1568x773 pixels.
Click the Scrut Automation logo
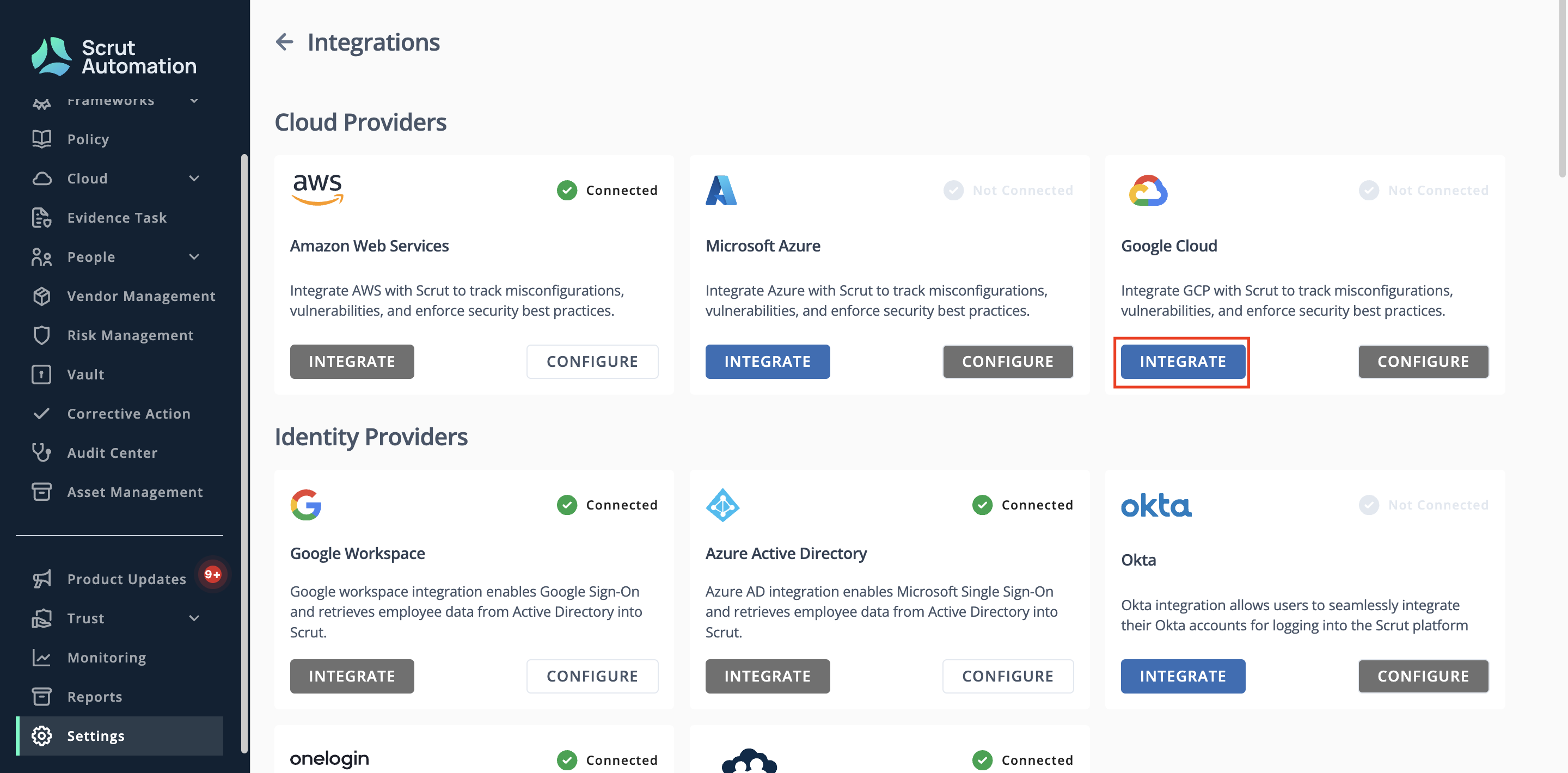(x=114, y=56)
